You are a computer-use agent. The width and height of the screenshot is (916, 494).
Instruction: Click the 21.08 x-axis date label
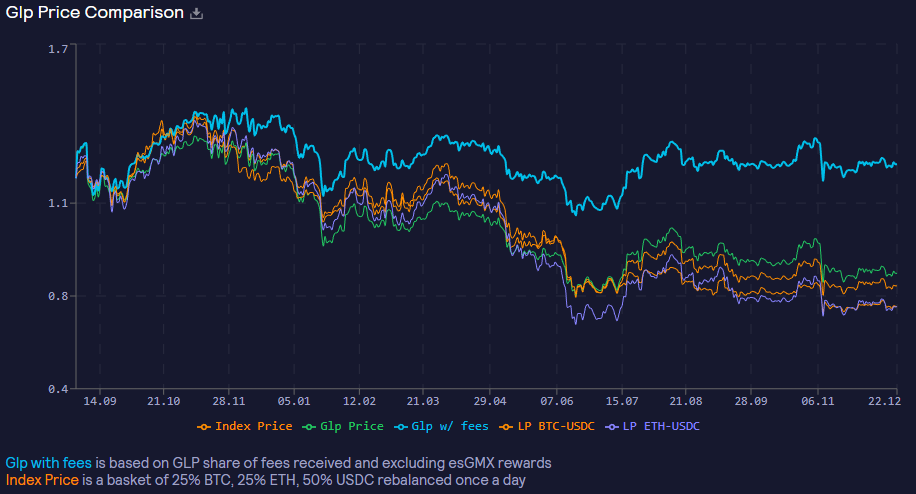tap(686, 401)
